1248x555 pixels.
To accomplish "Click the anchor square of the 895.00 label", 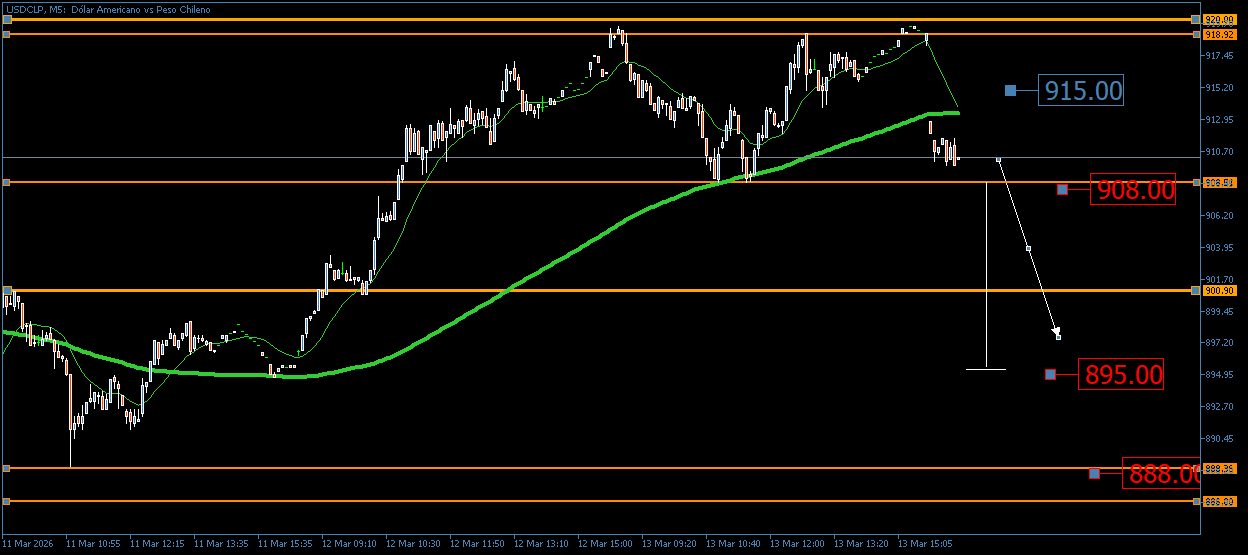I will pyautogui.click(x=1050, y=374).
